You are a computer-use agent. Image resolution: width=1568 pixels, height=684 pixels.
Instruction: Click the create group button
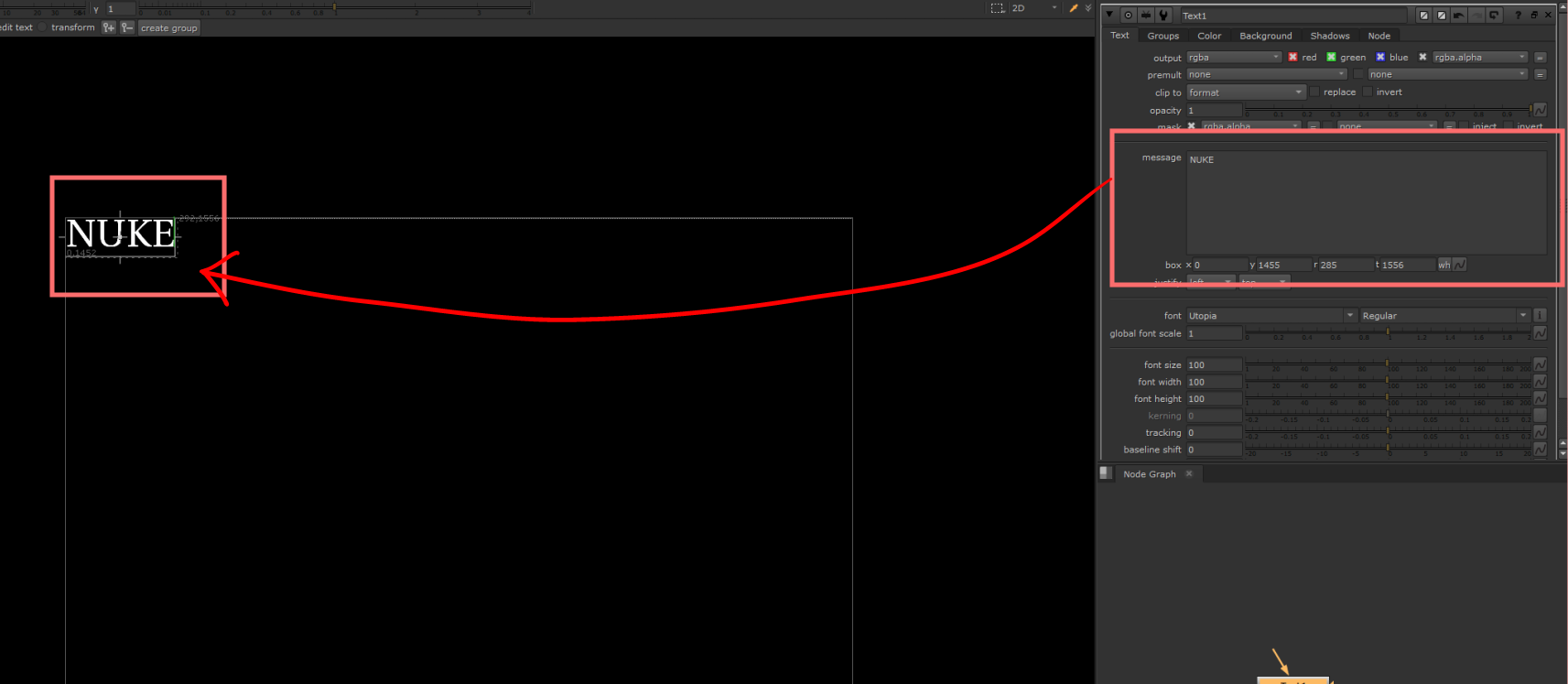(168, 28)
